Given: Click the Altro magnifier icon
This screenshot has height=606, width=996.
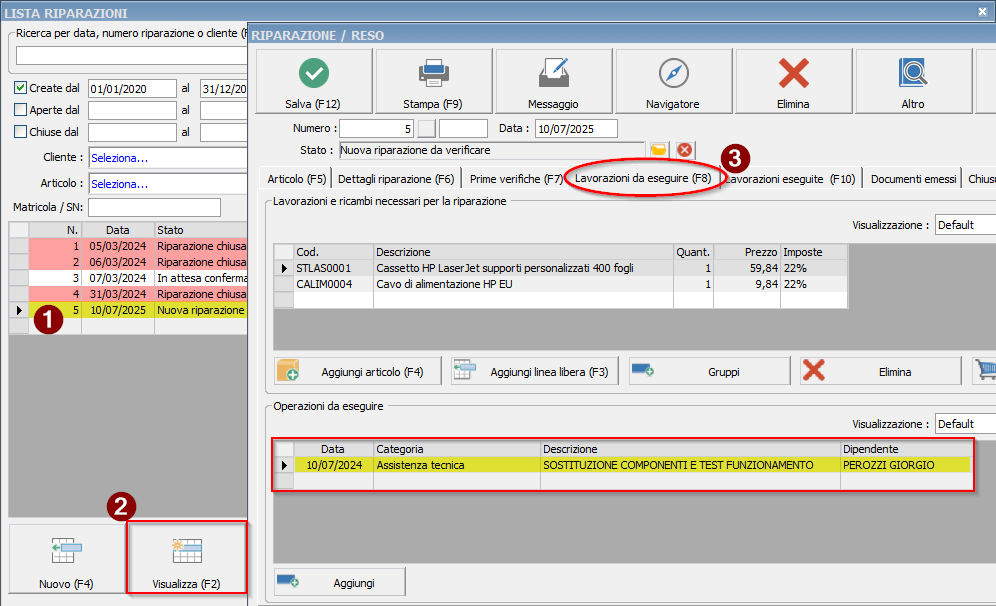Looking at the screenshot, I should [912, 74].
